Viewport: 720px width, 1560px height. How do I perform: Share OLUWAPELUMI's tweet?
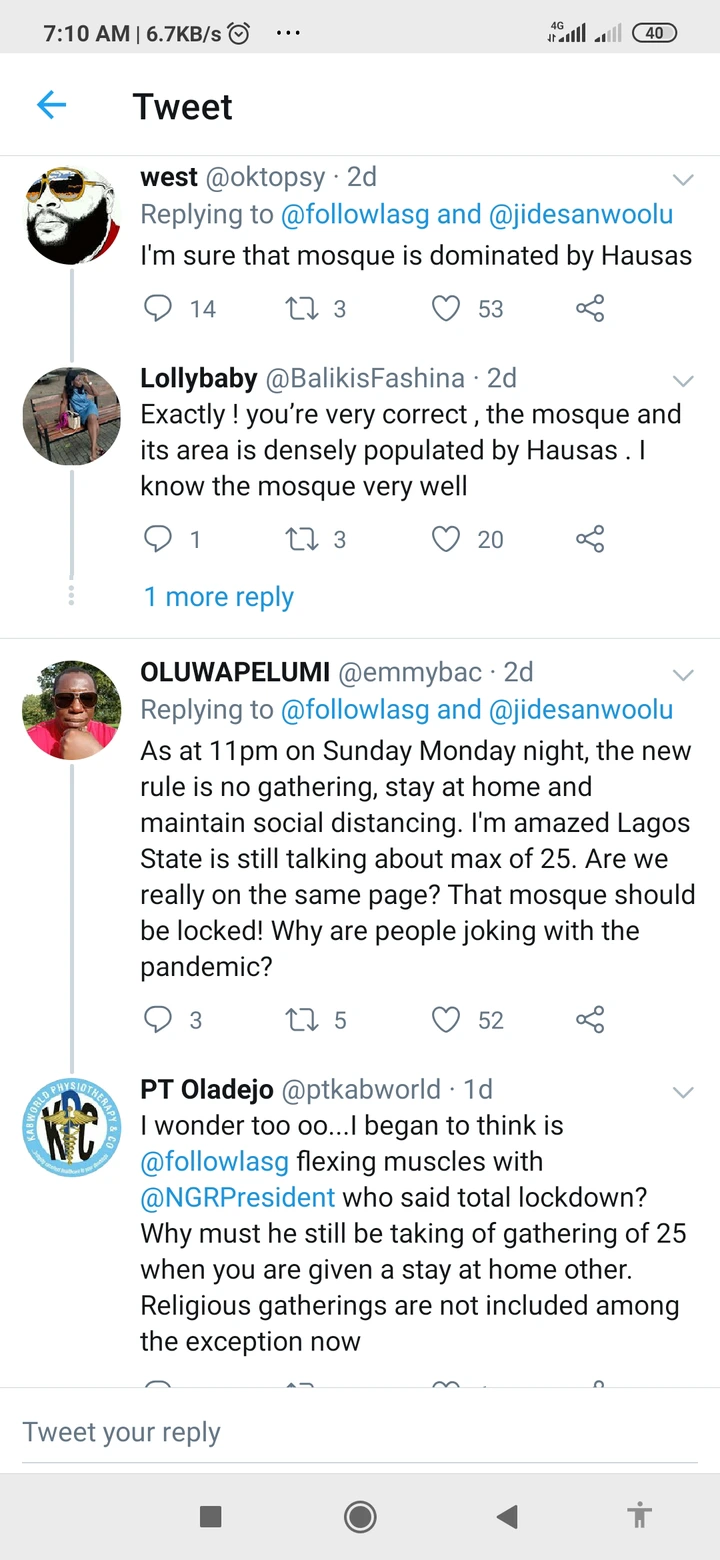point(590,1019)
